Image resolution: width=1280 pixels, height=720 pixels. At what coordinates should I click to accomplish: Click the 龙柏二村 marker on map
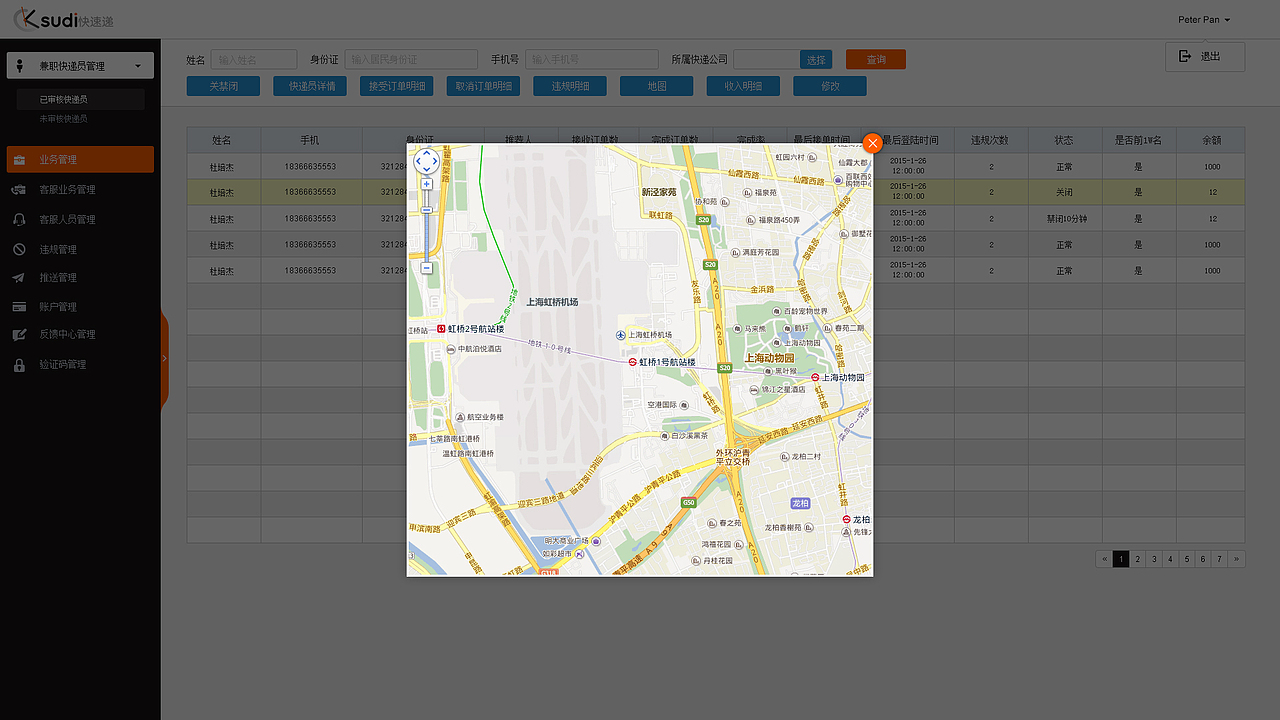(x=784, y=456)
